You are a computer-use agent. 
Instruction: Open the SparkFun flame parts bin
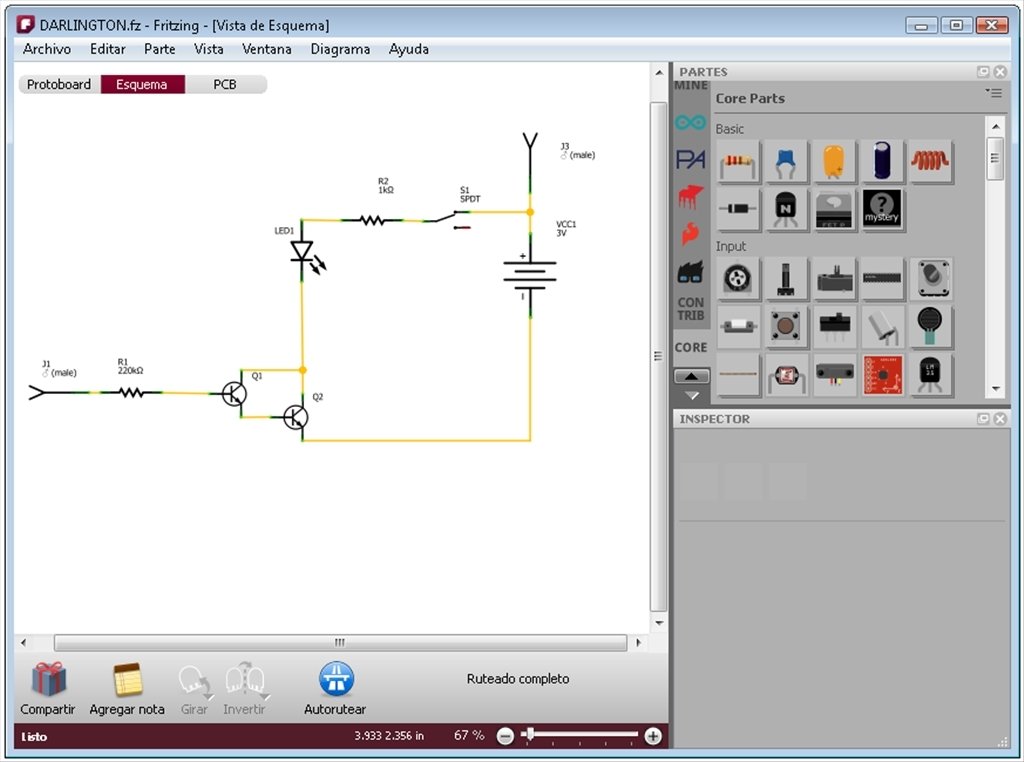[690, 234]
